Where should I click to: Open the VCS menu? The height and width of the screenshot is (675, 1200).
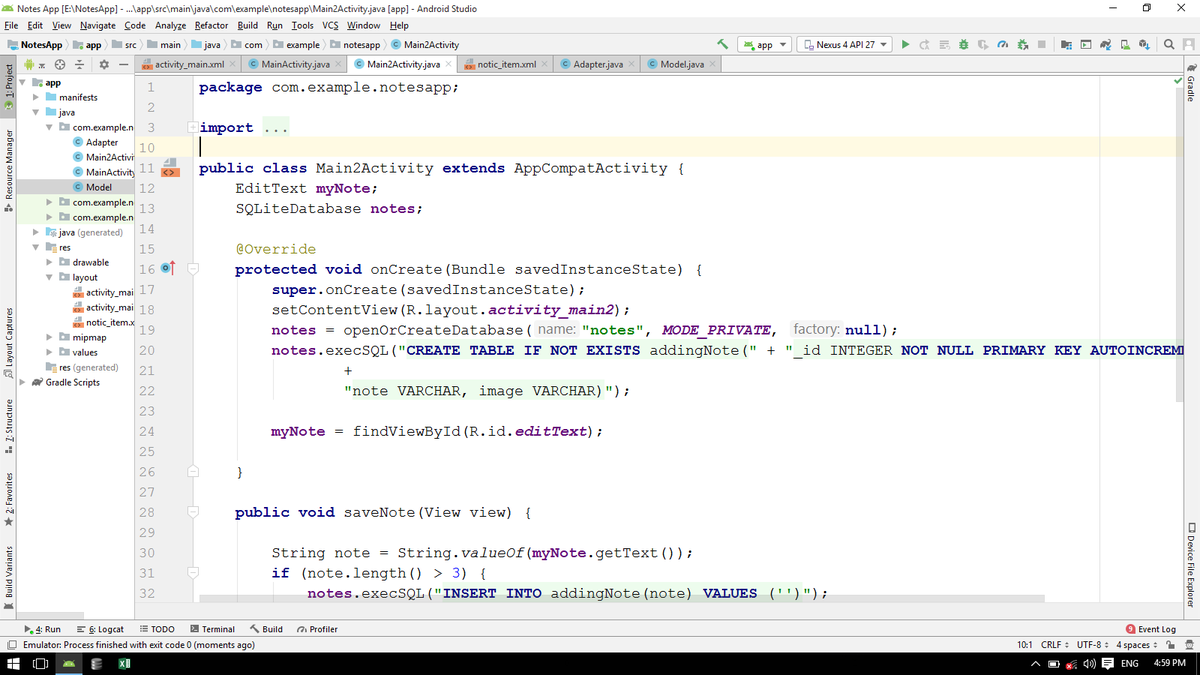332,25
